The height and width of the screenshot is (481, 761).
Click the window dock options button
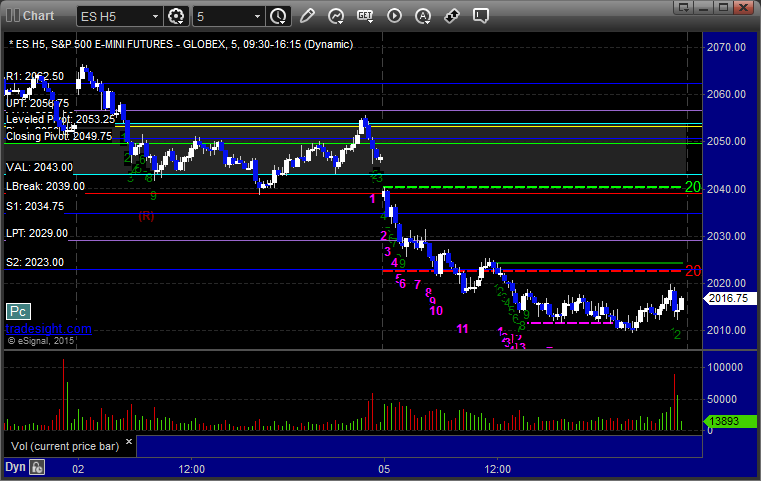pyautogui.click(x=684, y=7)
